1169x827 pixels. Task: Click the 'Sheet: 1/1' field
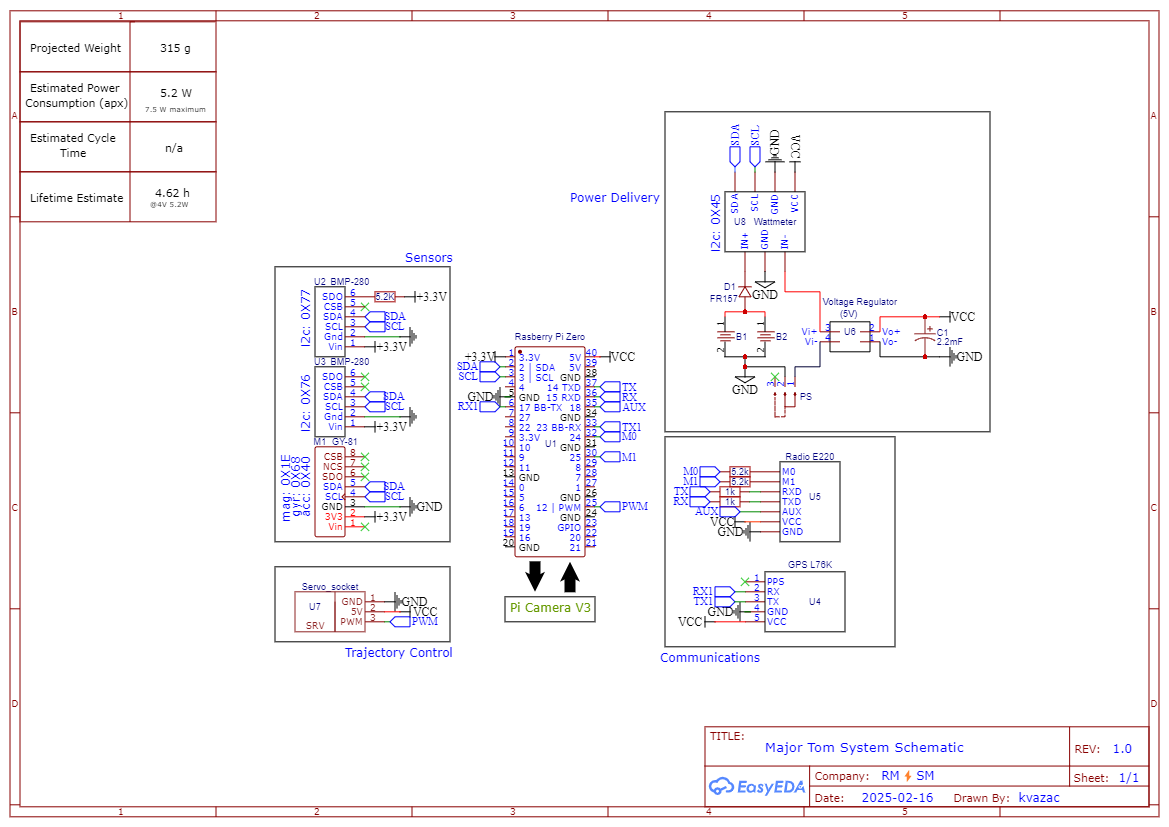tap(1106, 778)
